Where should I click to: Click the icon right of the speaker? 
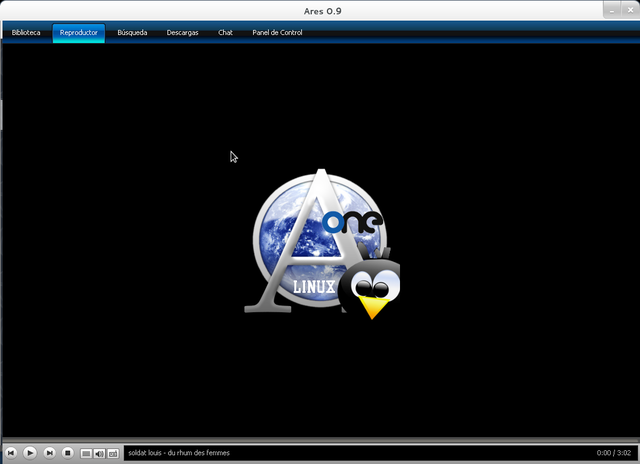(x=113, y=453)
